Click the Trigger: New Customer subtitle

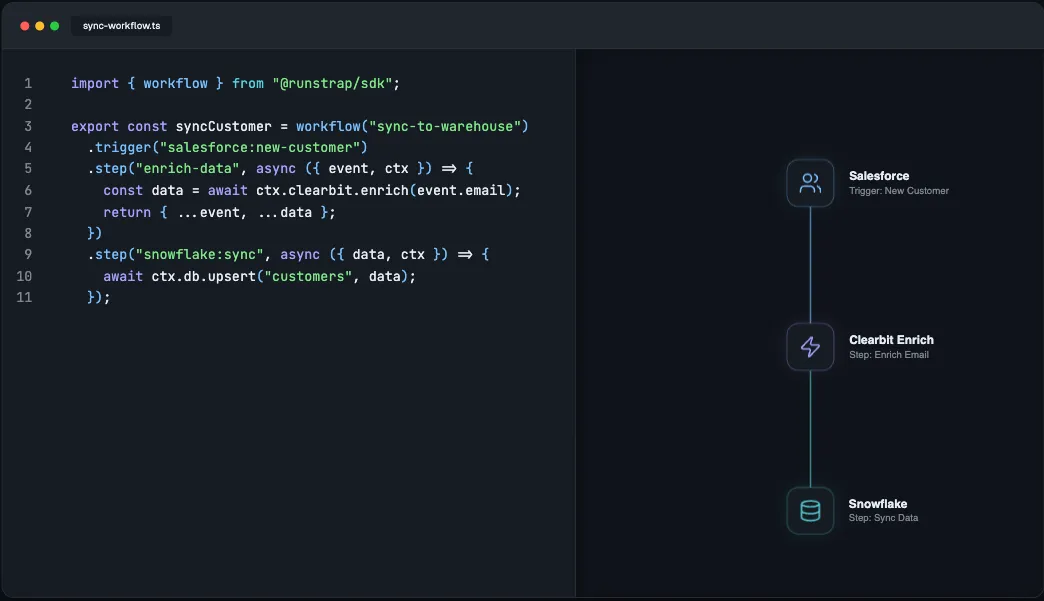pyautogui.click(x=898, y=190)
